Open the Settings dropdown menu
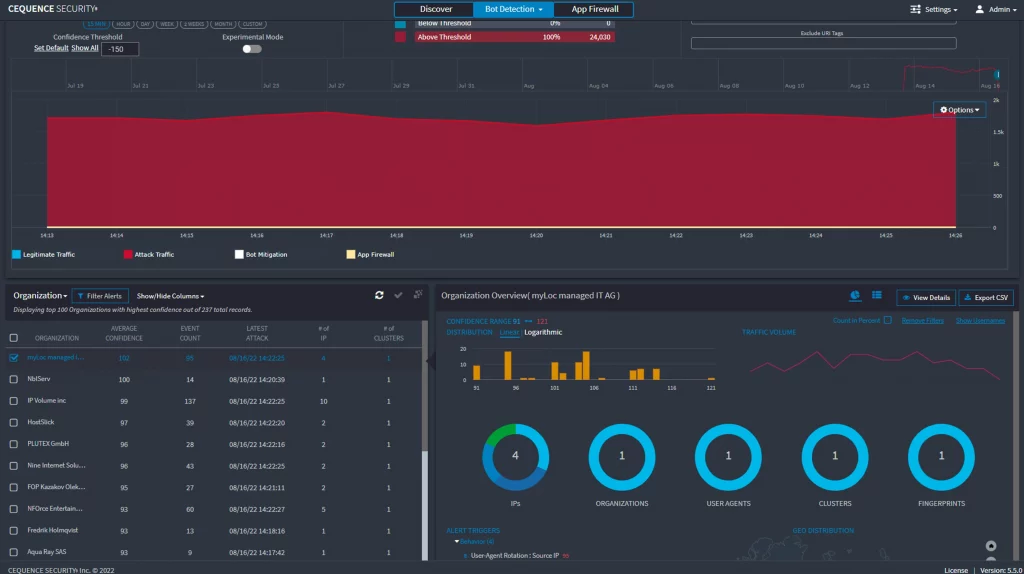 coord(934,9)
